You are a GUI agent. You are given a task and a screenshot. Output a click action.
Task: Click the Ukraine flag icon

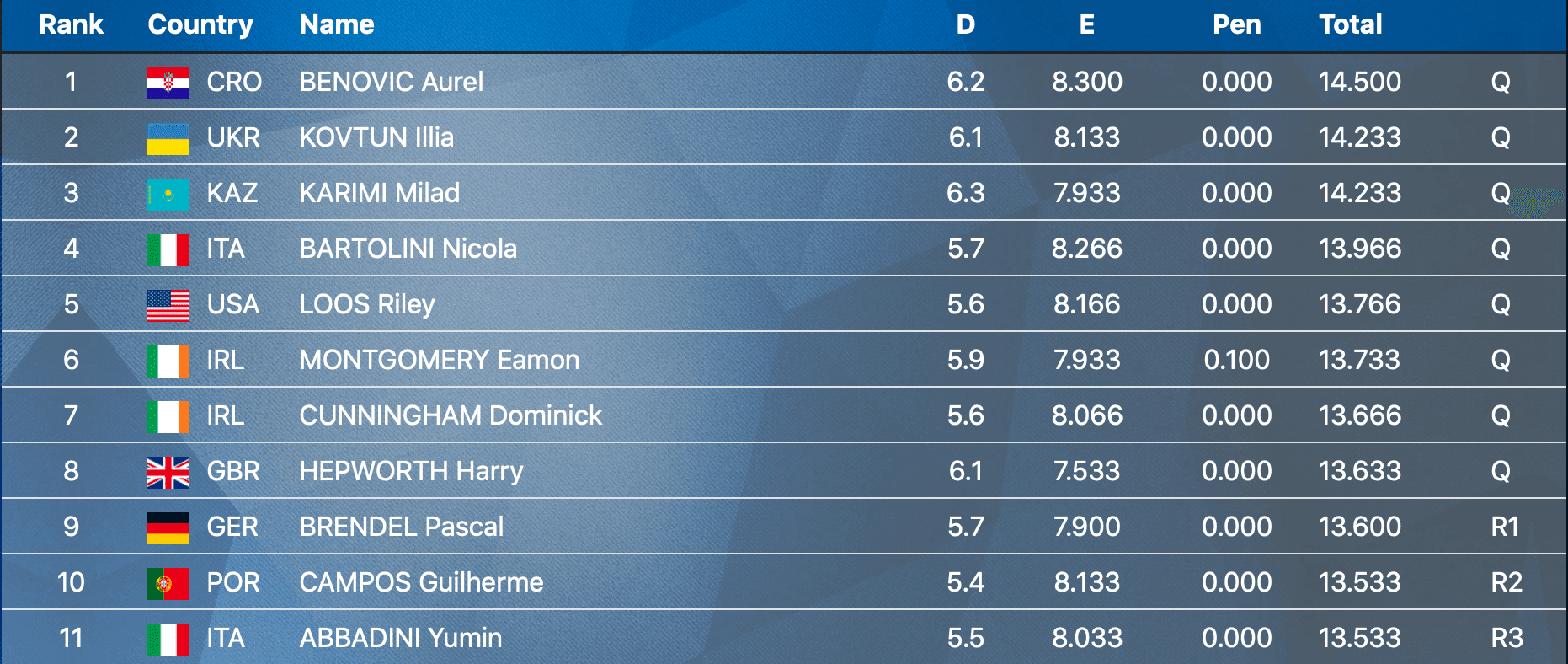(168, 138)
